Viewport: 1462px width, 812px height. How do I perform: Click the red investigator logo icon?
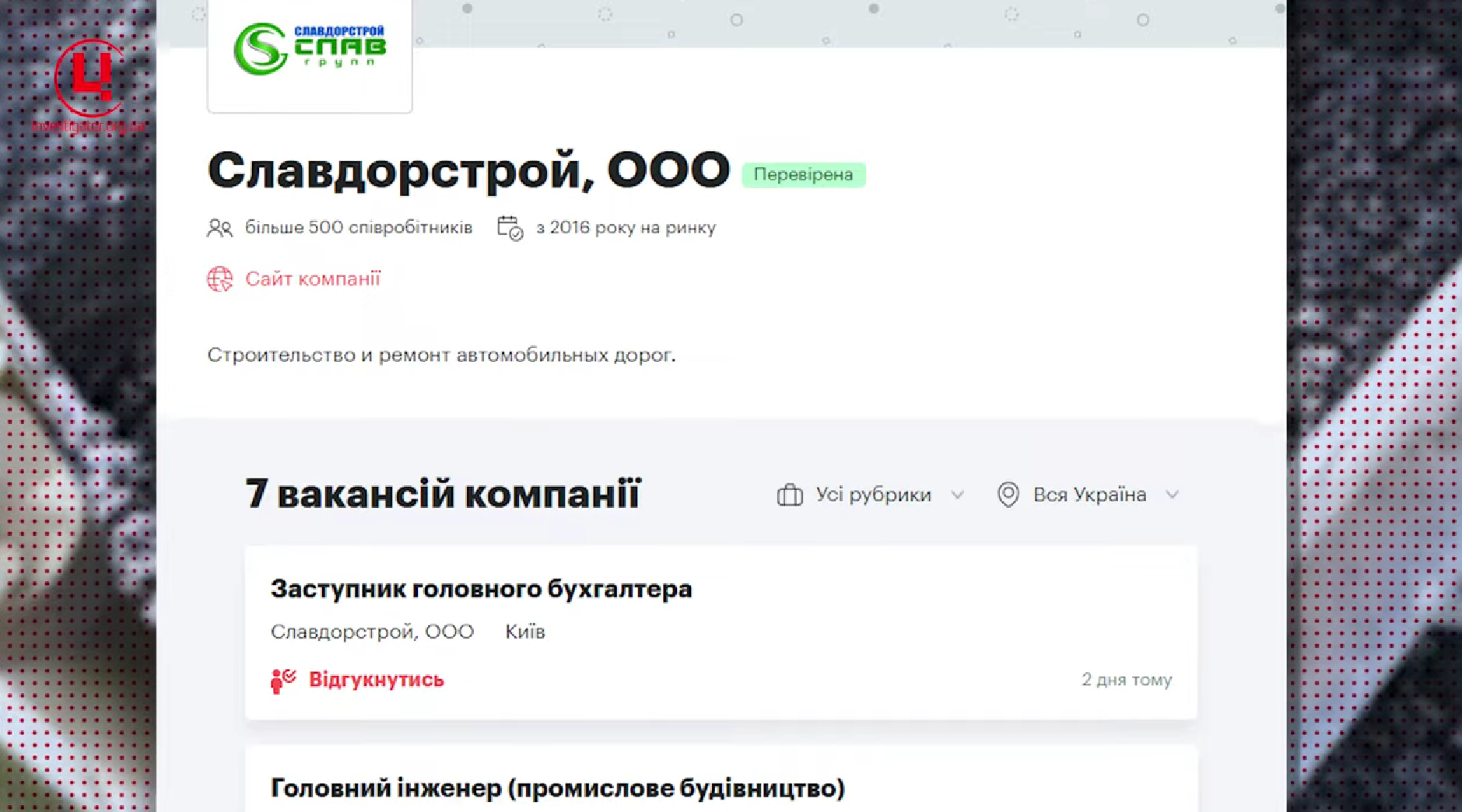[x=89, y=78]
